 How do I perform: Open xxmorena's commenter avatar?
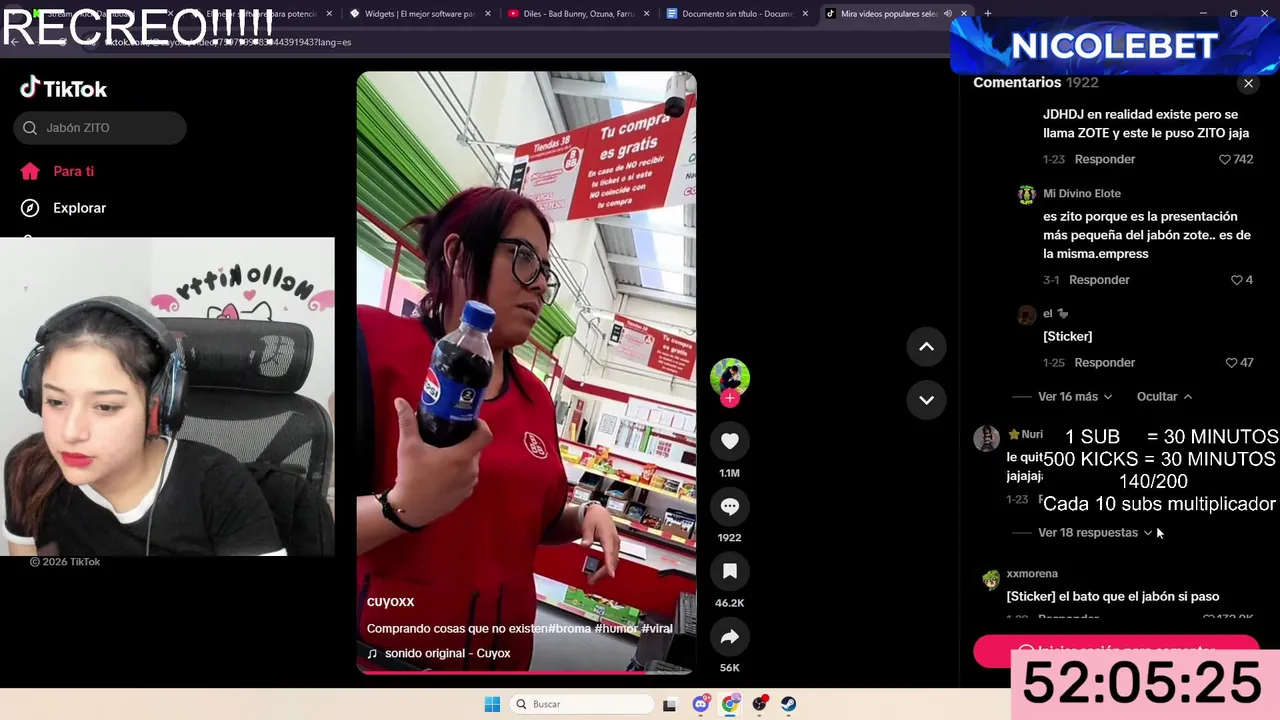click(x=990, y=579)
